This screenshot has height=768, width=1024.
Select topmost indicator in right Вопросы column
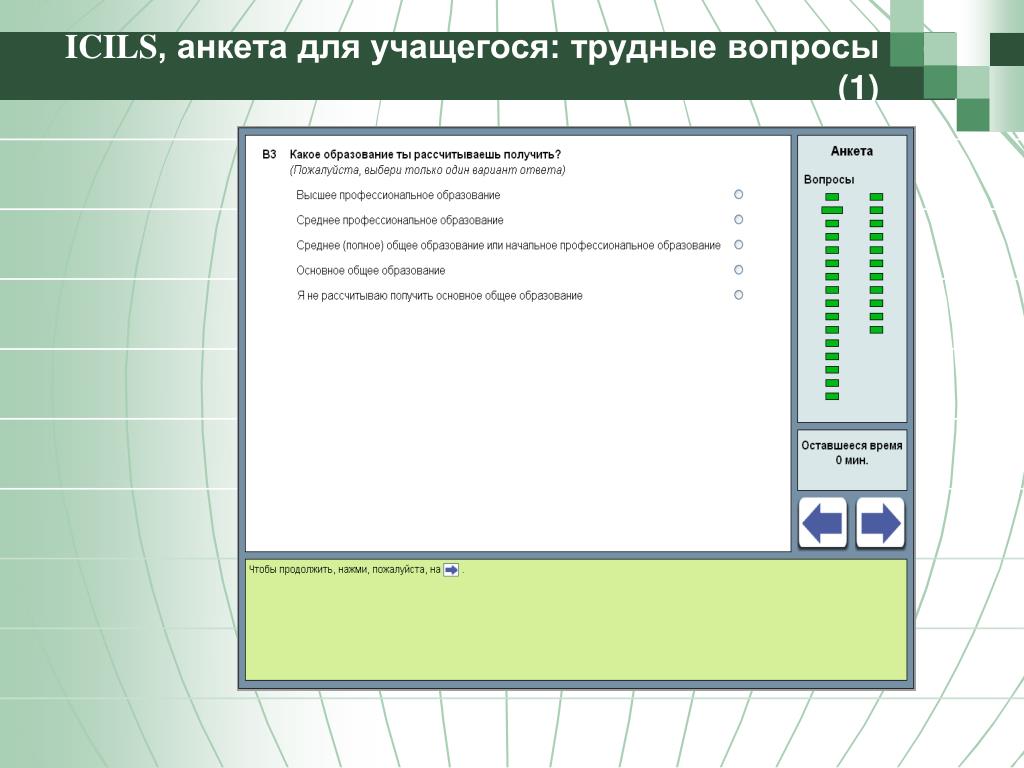tap(876, 197)
